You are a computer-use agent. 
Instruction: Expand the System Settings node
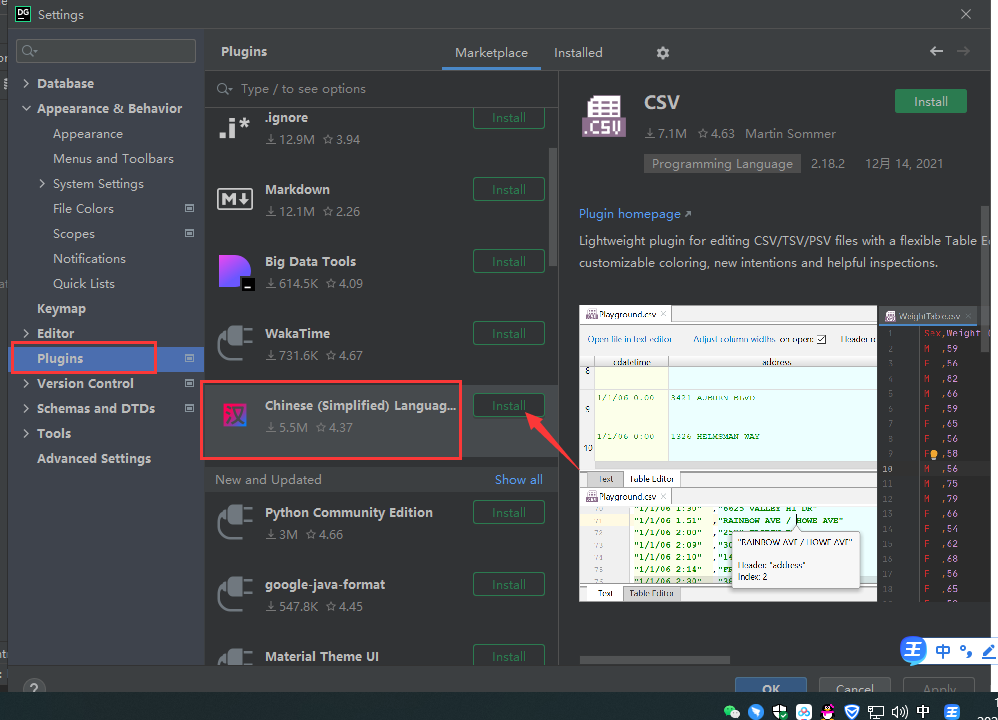tap(42, 183)
